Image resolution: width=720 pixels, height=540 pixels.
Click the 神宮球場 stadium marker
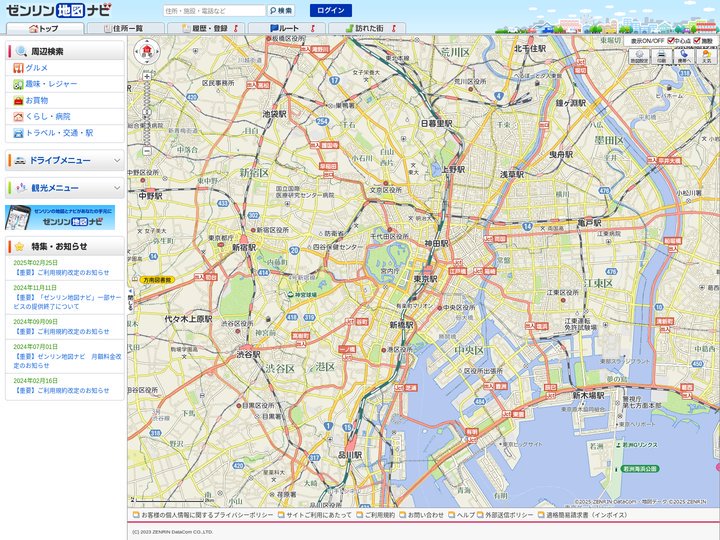tap(303, 294)
